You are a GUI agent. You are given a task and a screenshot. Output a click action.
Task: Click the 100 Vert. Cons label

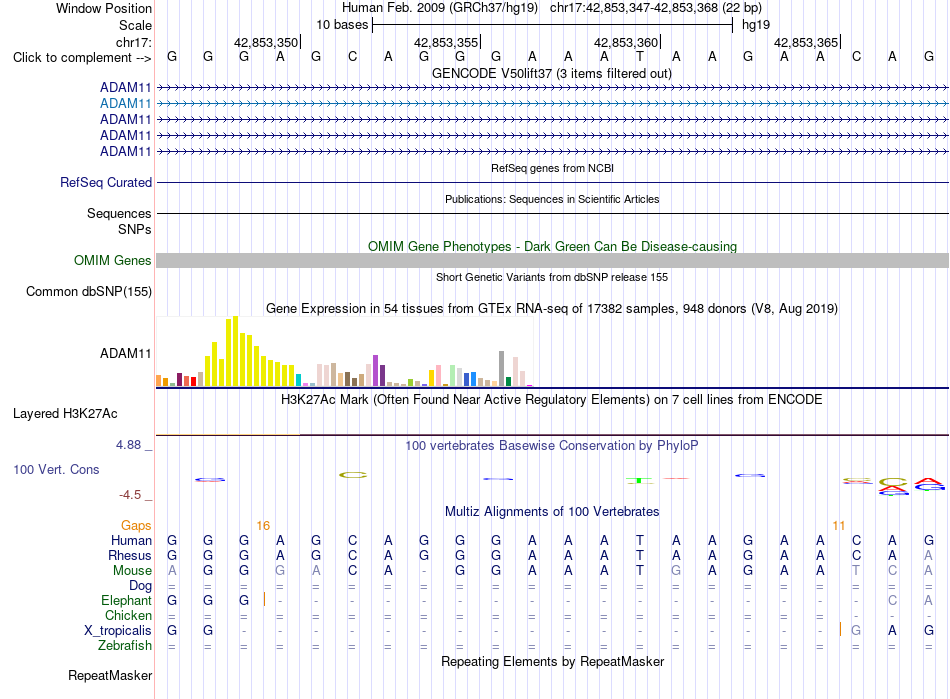pyautogui.click(x=56, y=469)
